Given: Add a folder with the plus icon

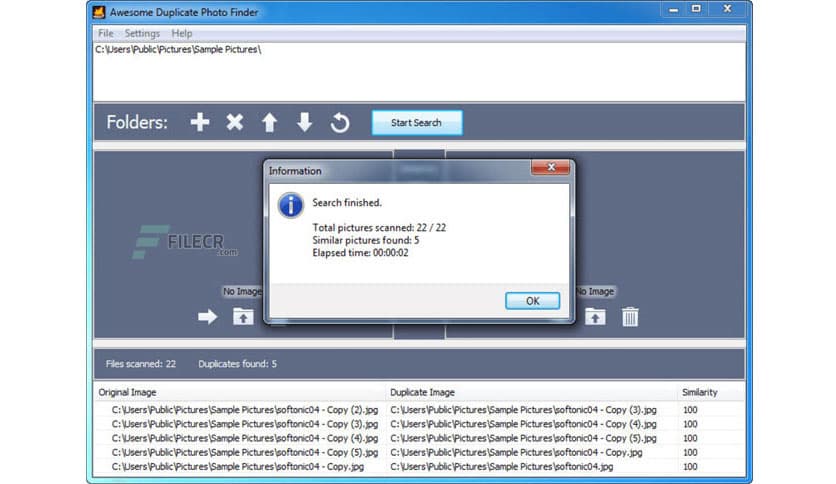Looking at the screenshot, I should point(200,122).
